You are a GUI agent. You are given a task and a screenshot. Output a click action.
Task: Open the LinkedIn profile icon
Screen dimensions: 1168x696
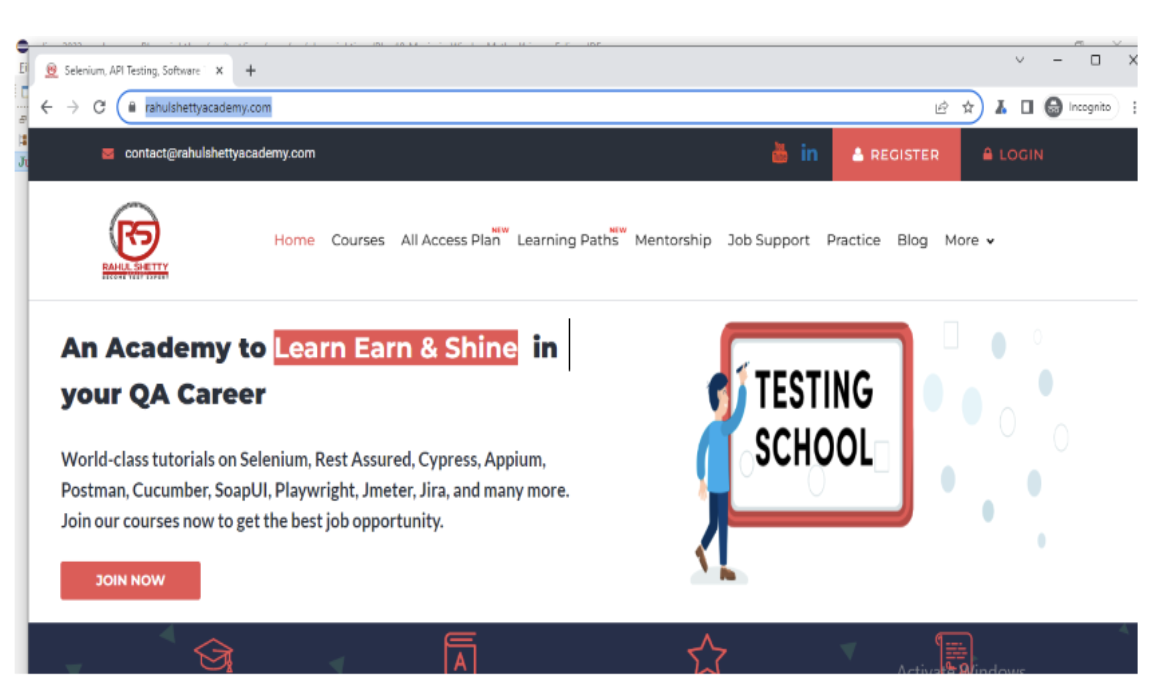pos(809,153)
